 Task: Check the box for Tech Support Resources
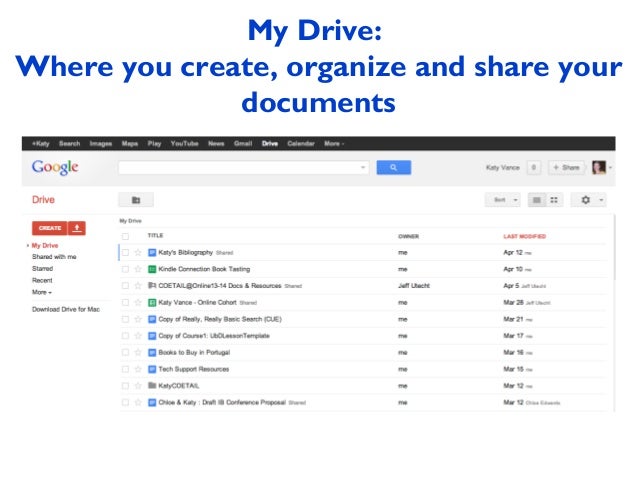tap(125, 369)
